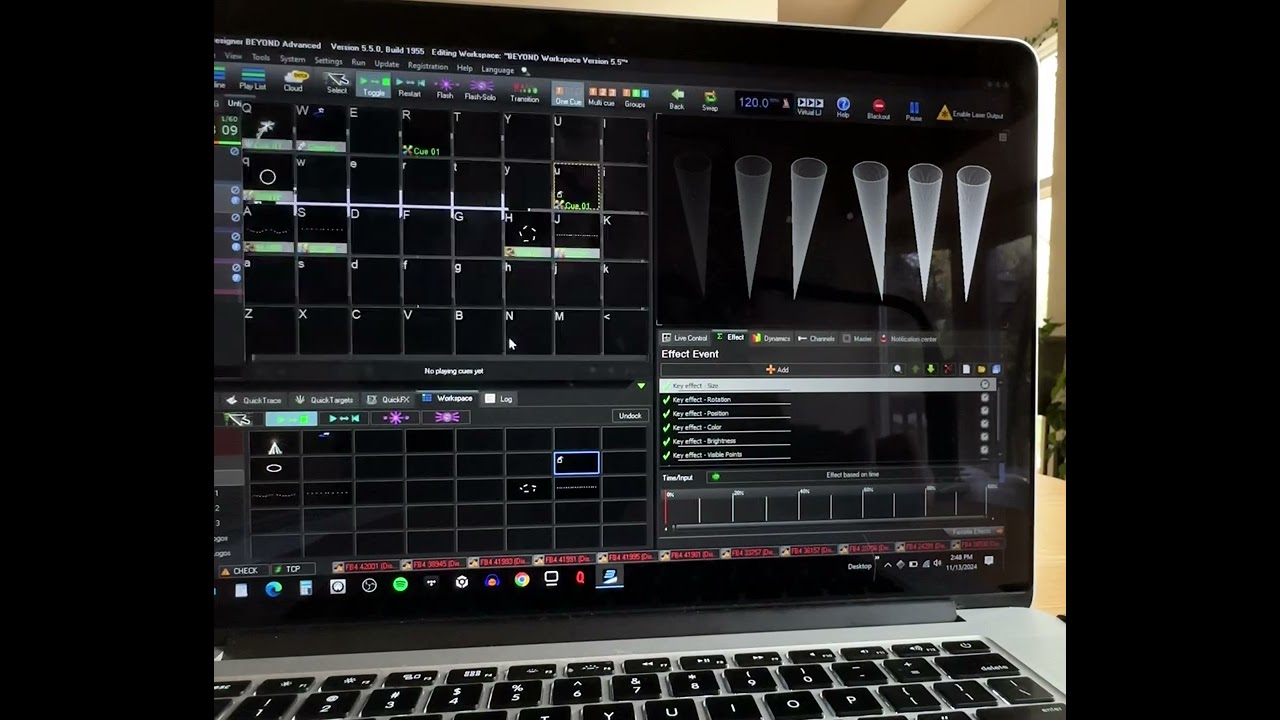Open the Update menu

[x=386, y=64]
